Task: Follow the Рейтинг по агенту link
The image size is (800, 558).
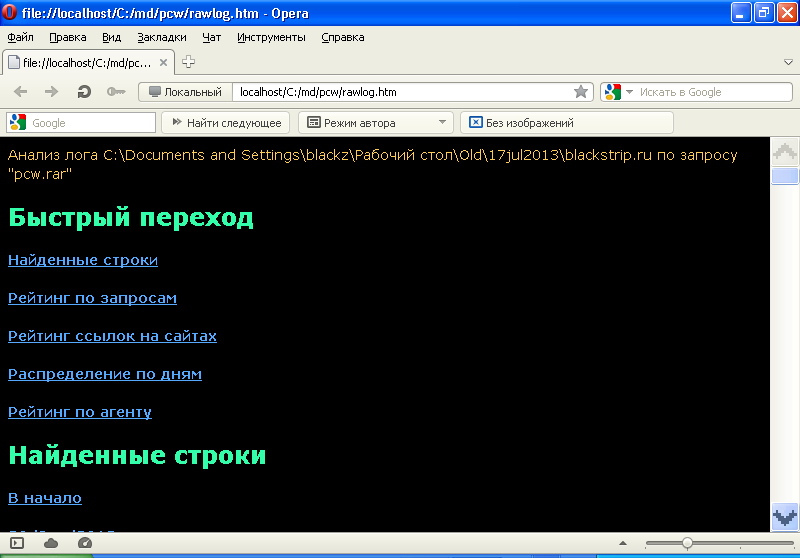Action: pos(80,412)
